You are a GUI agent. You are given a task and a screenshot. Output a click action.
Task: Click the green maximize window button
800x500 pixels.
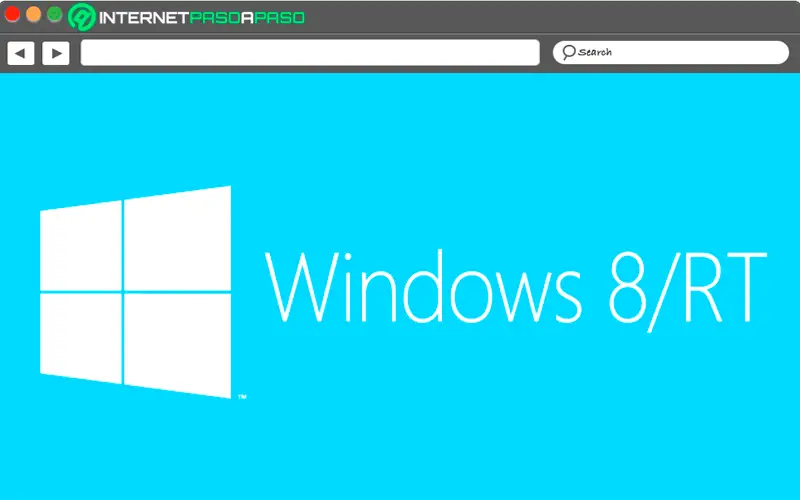pos(55,14)
